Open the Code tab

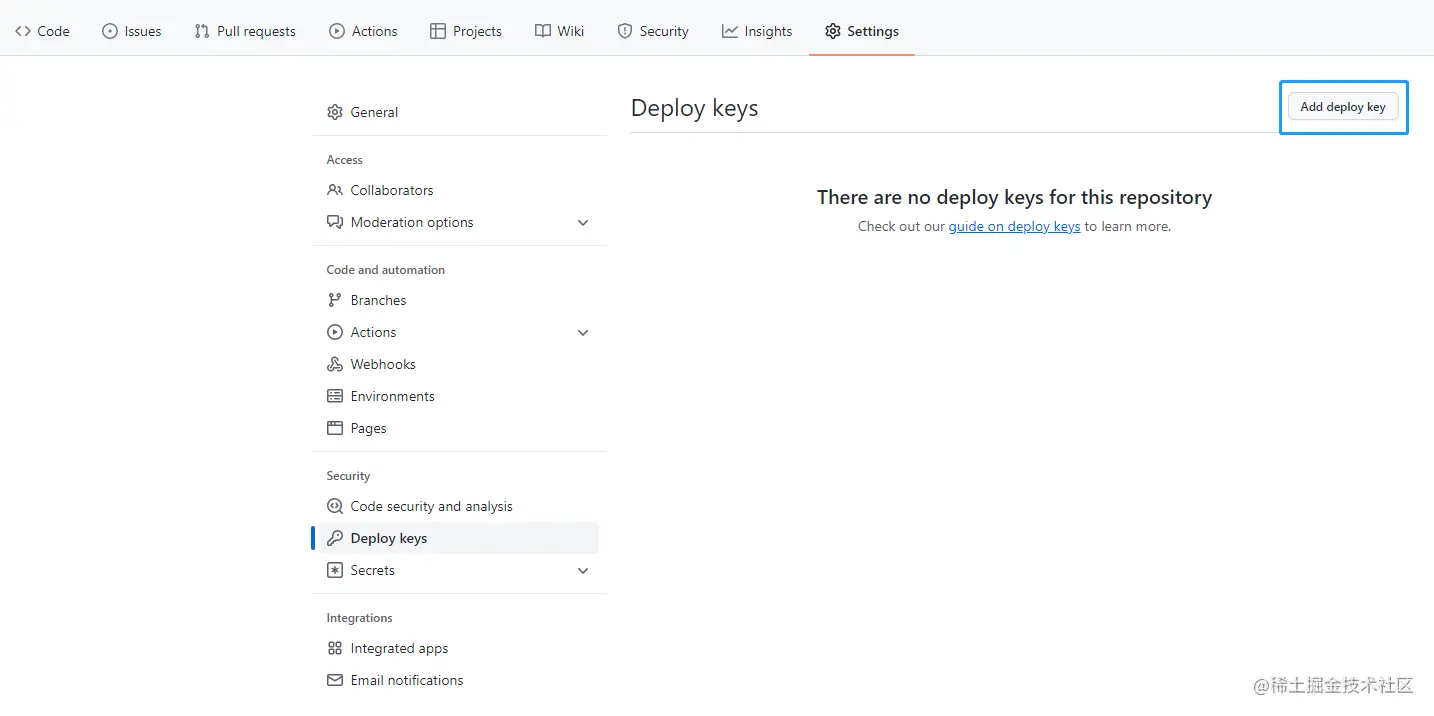42,31
